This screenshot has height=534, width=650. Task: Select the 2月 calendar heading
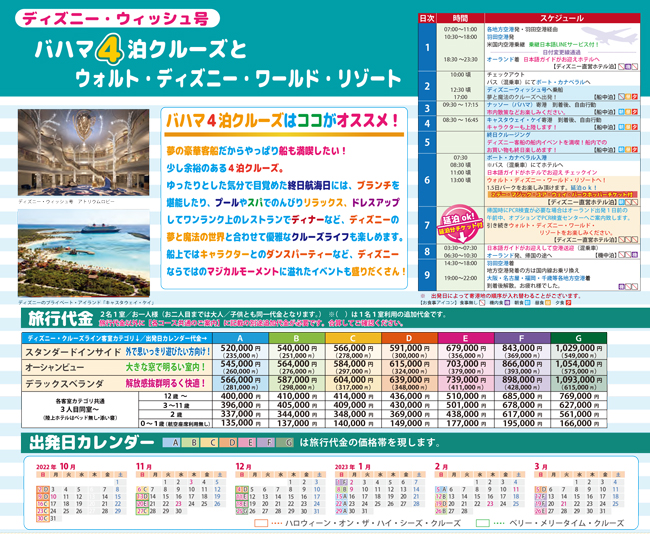pos(442,466)
